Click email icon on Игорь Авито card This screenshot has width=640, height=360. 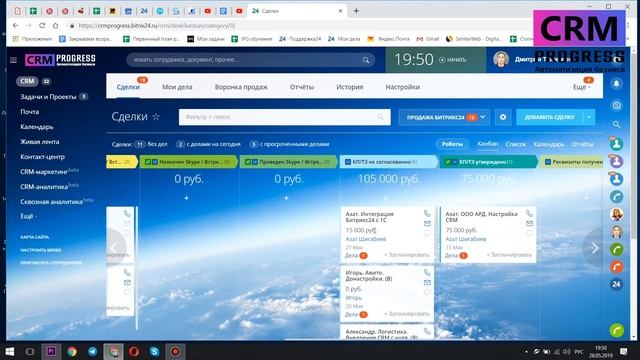[427, 282]
